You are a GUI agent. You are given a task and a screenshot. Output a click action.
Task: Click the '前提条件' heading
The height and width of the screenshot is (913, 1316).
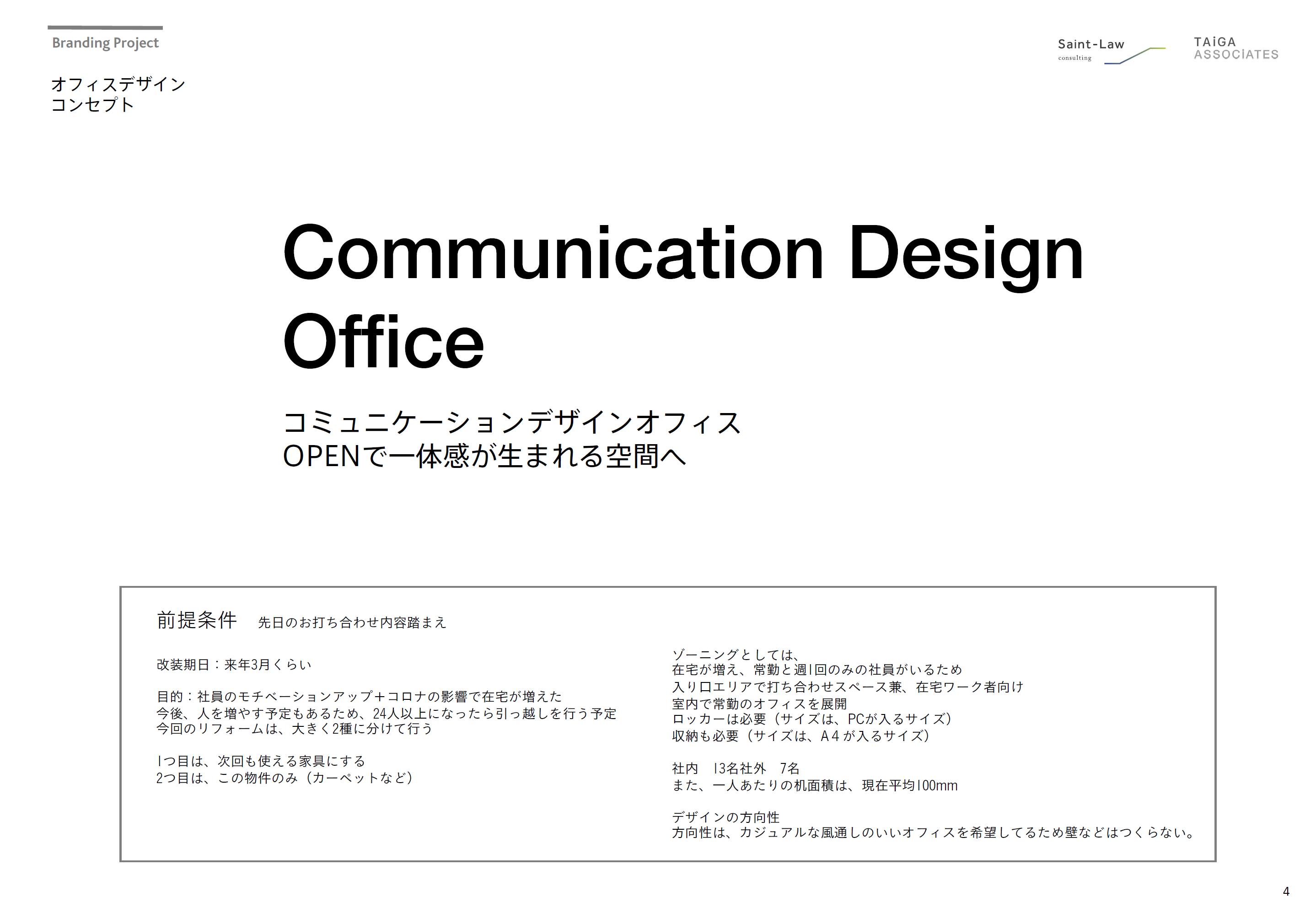pyautogui.click(x=197, y=620)
